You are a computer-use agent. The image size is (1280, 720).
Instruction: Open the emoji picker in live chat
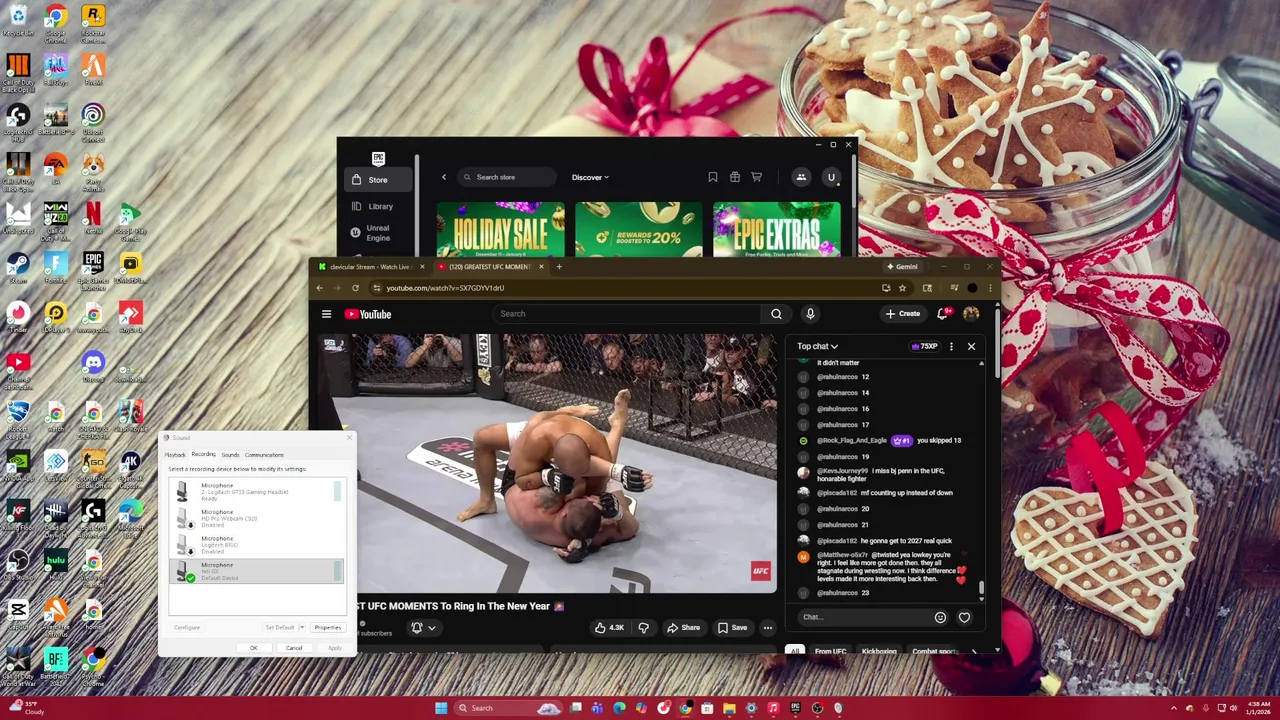[940, 617]
